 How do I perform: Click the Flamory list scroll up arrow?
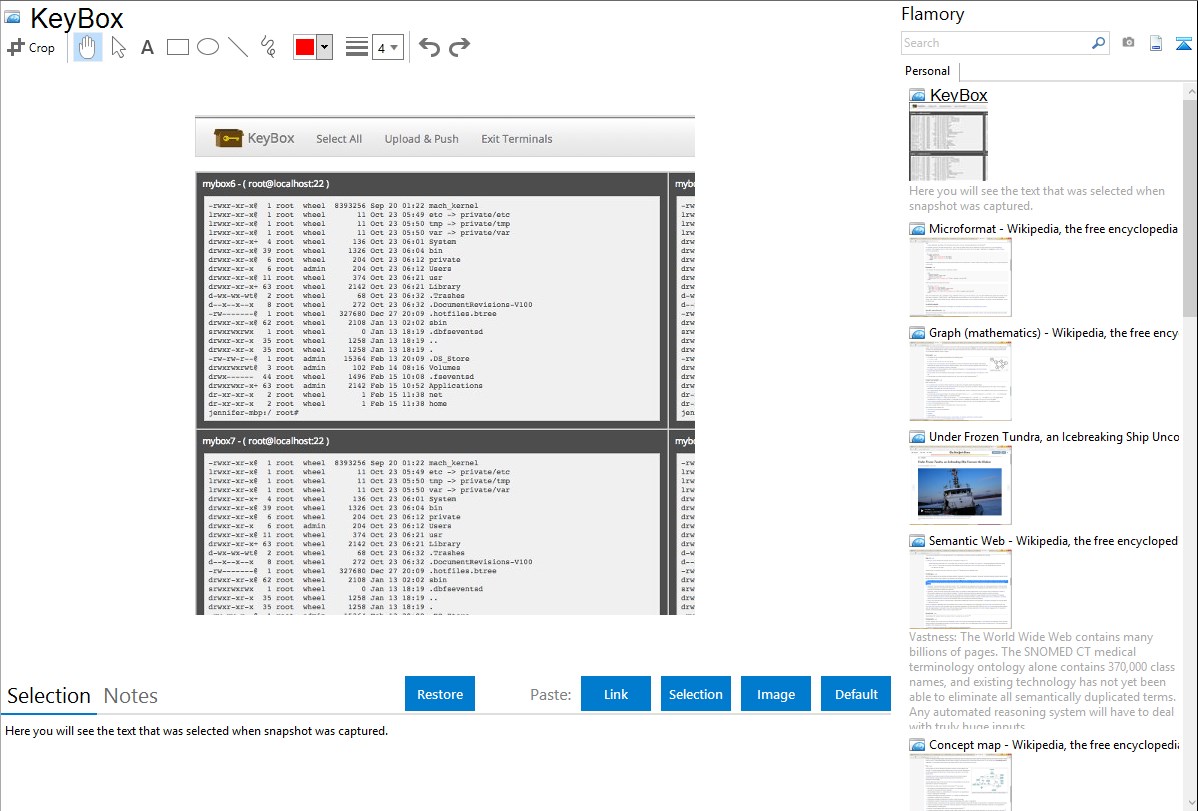pos(1190,91)
